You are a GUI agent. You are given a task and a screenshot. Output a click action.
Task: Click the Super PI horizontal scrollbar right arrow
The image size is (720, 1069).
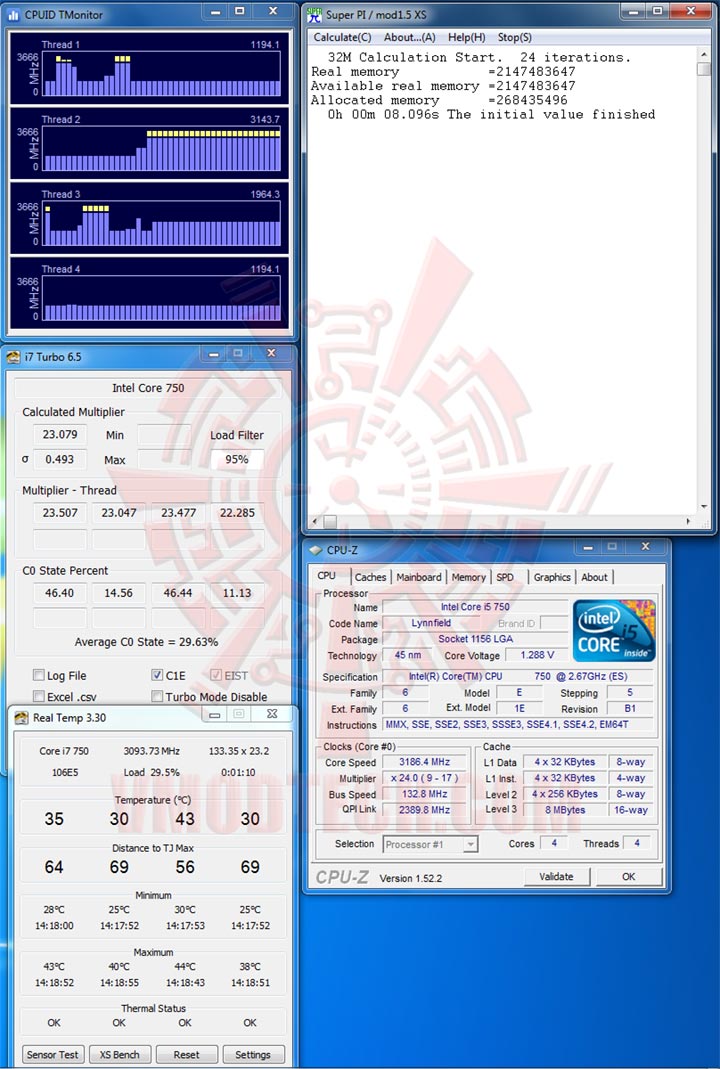point(687,522)
